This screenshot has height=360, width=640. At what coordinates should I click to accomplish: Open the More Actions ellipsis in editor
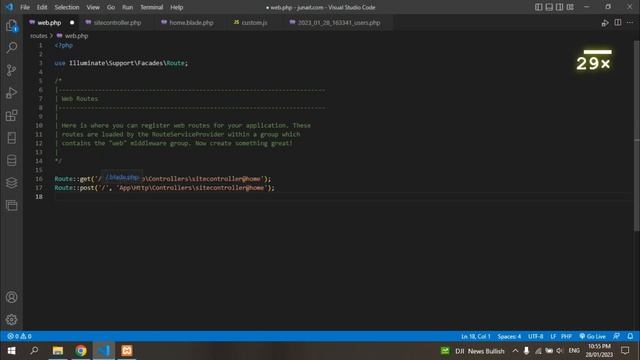coord(630,23)
